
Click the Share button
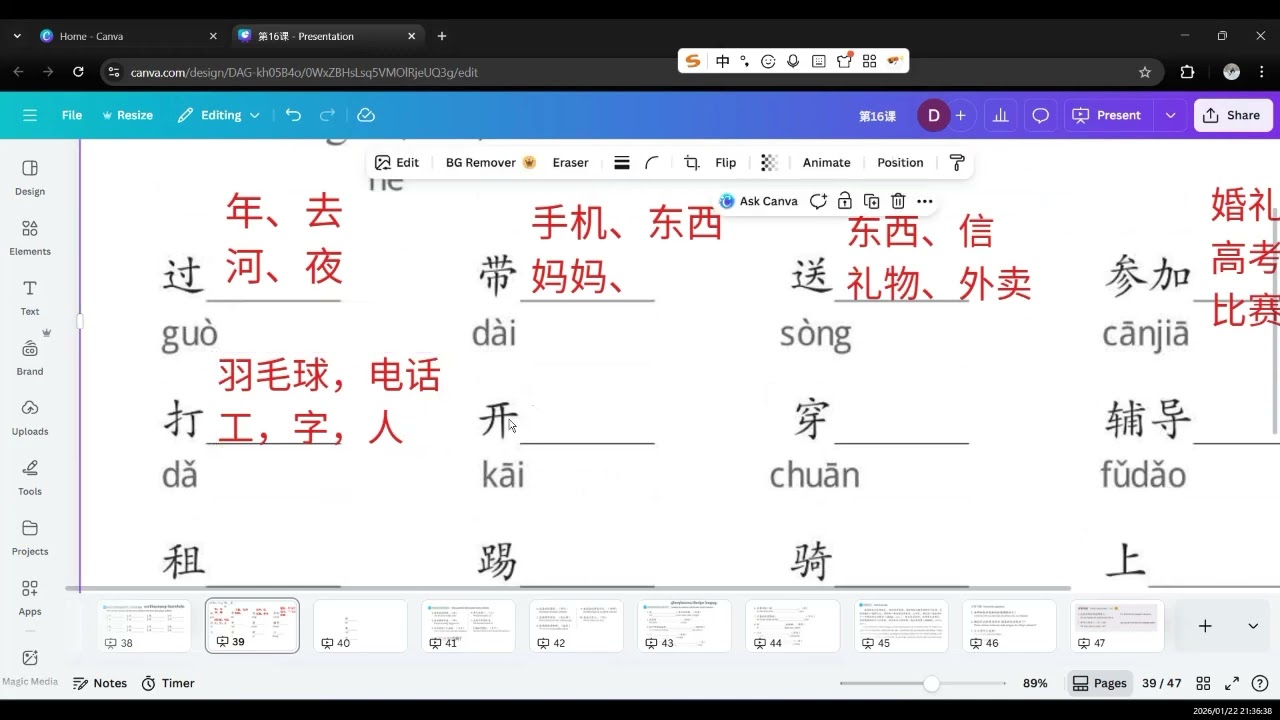[1233, 115]
